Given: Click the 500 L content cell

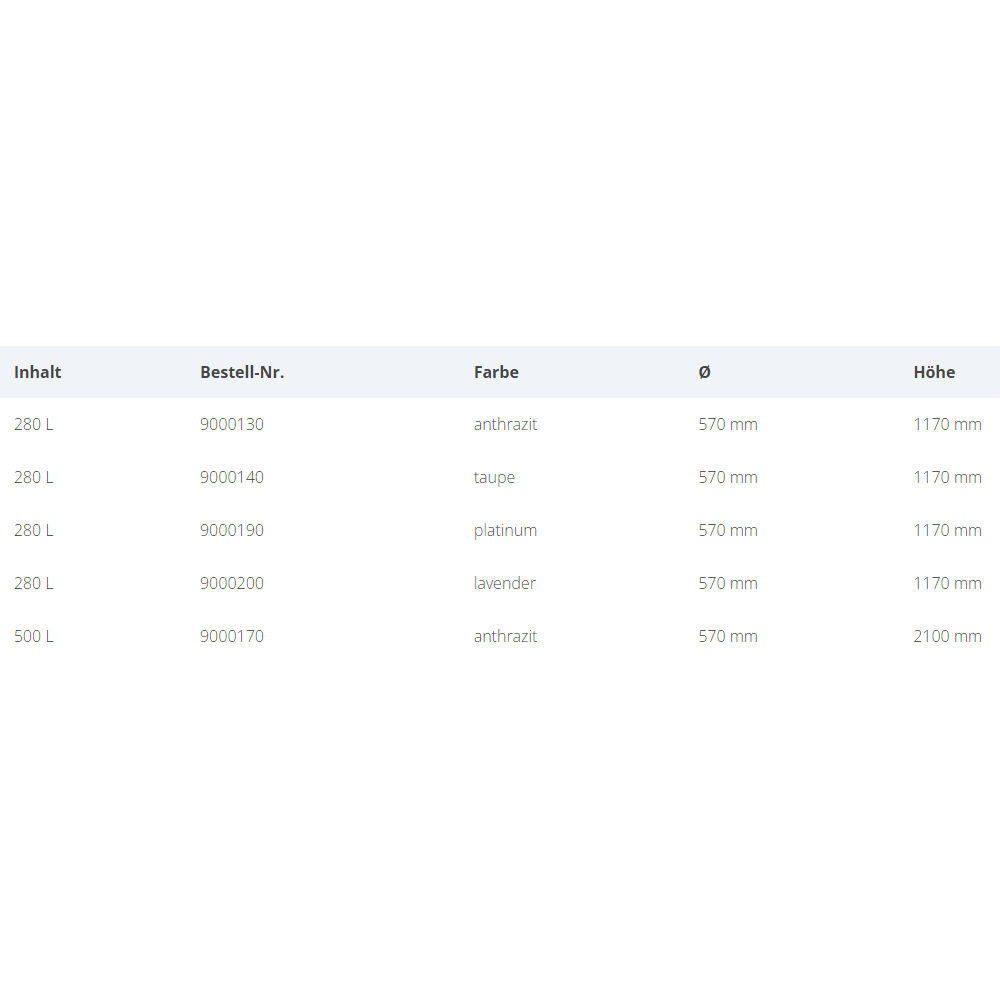Looking at the screenshot, I should (34, 636).
